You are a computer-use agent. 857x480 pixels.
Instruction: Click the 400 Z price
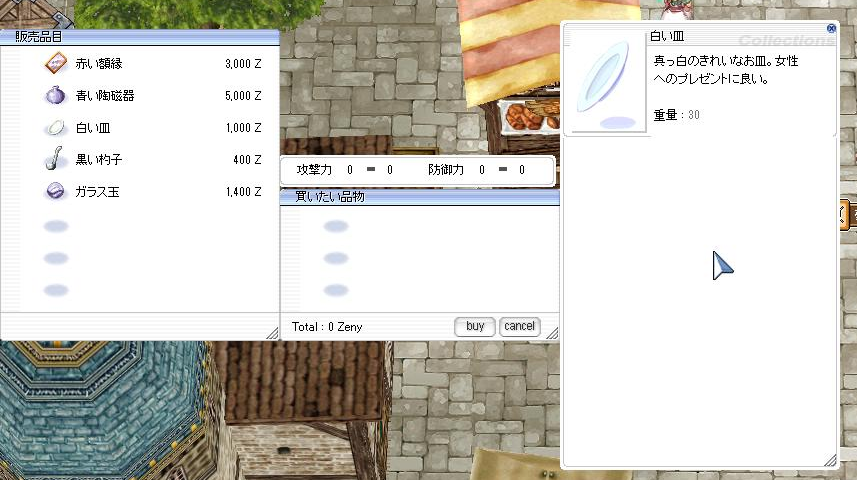[247, 160]
